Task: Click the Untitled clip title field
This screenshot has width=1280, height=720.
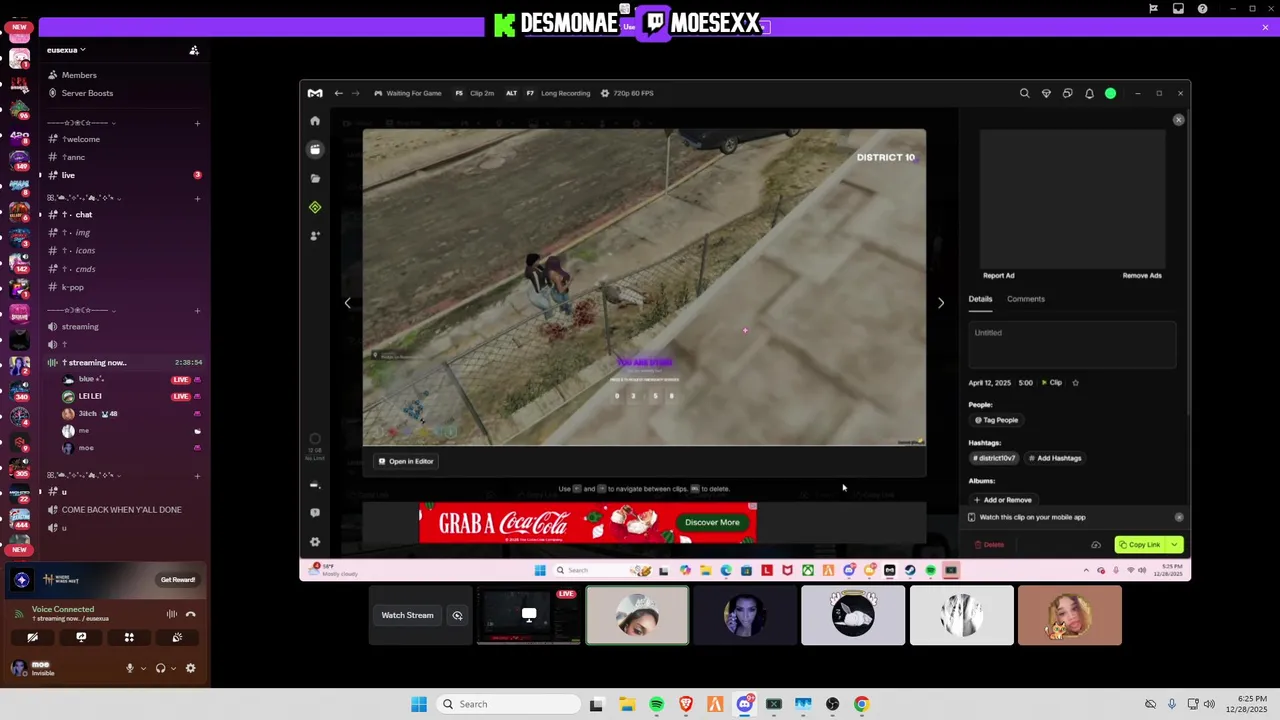Action: pos(1072,344)
